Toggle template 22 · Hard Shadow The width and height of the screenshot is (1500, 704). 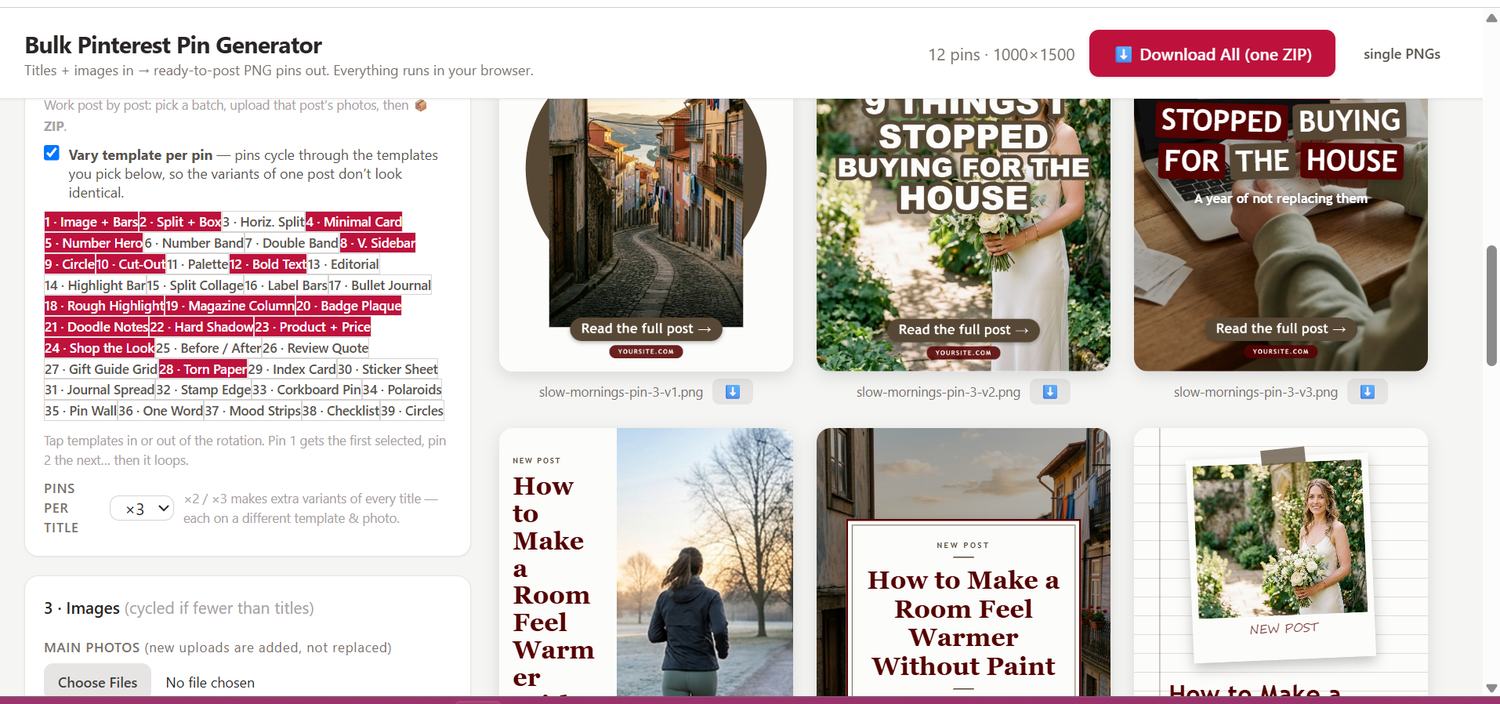pos(201,327)
